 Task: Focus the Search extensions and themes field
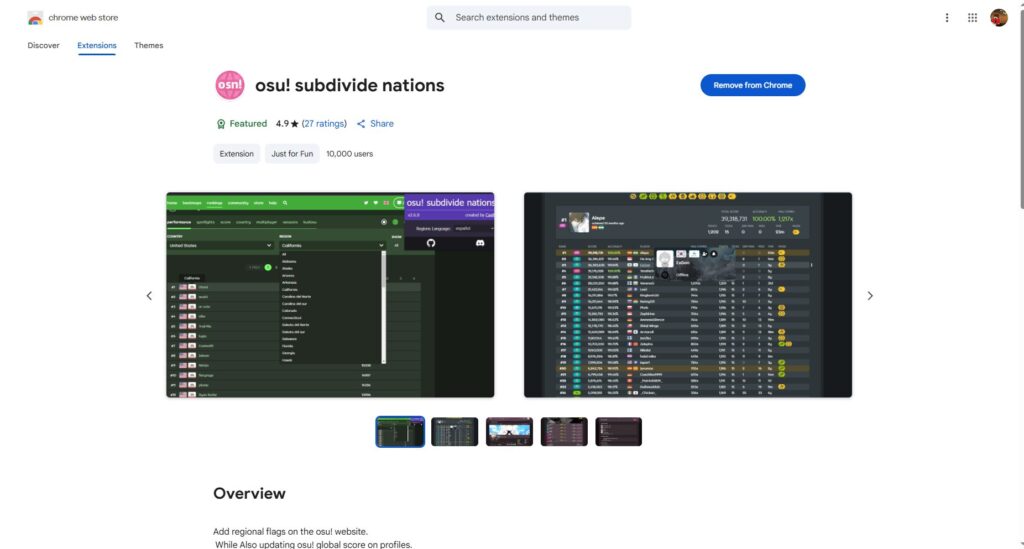(529, 18)
